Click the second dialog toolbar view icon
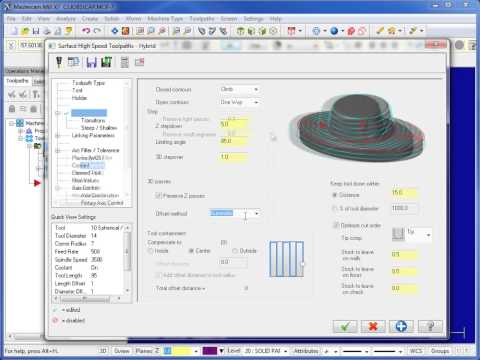 click(73, 62)
